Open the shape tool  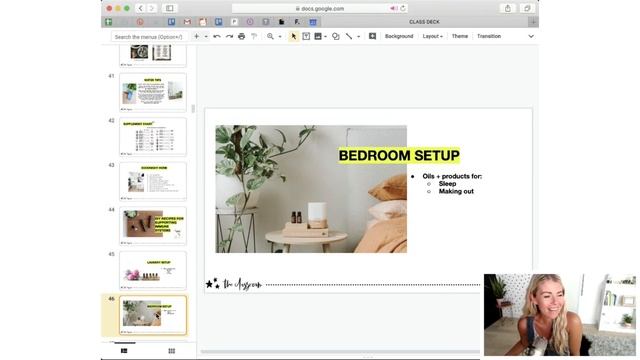click(x=336, y=36)
